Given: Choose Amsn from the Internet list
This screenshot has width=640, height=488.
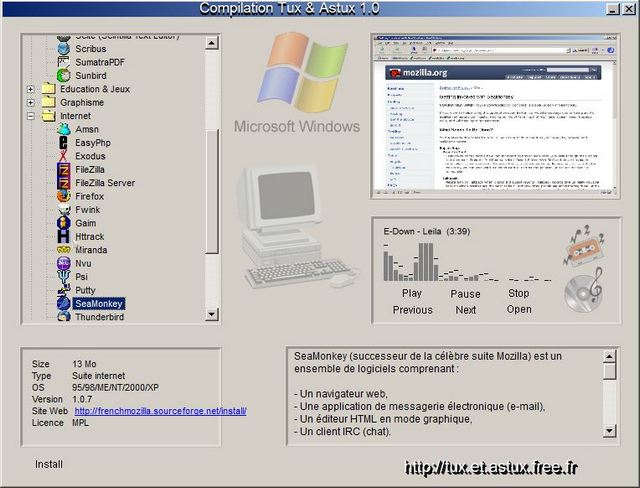Looking at the screenshot, I should tap(87, 129).
